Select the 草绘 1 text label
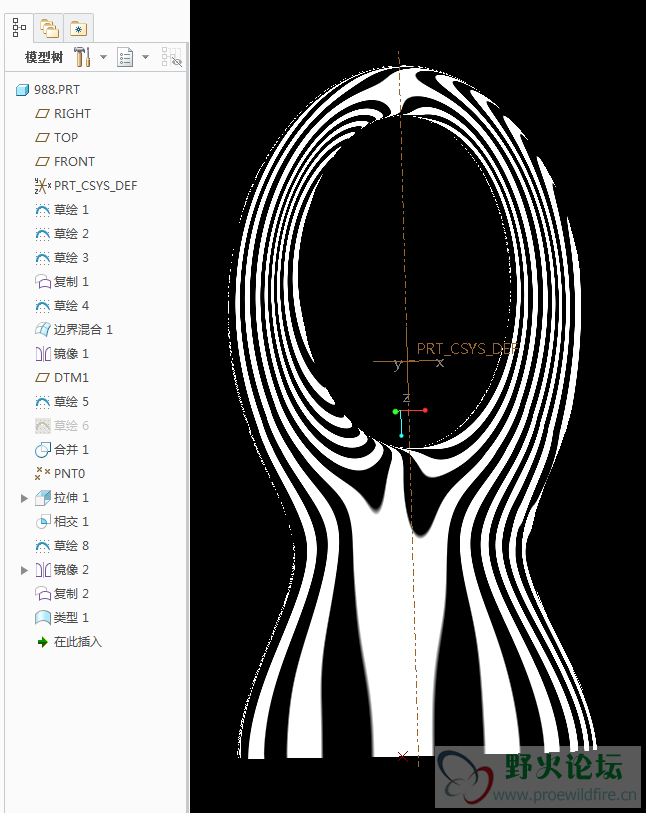Image resolution: width=646 pixels, height=813 pixels. tap(71, 210)
